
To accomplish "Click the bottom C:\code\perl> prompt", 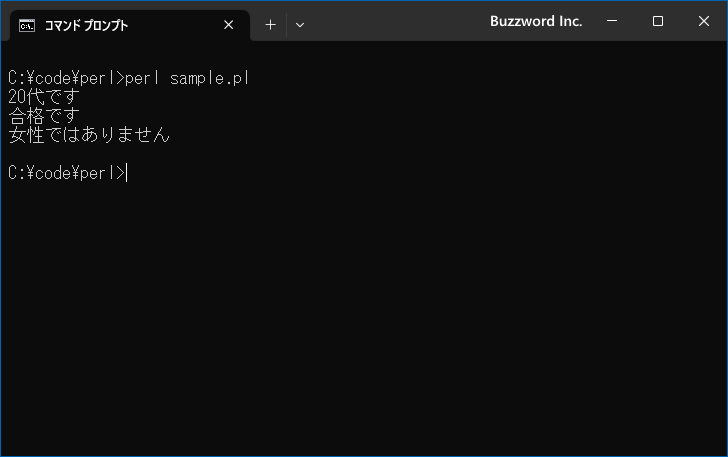I will [x=66, y=173].
